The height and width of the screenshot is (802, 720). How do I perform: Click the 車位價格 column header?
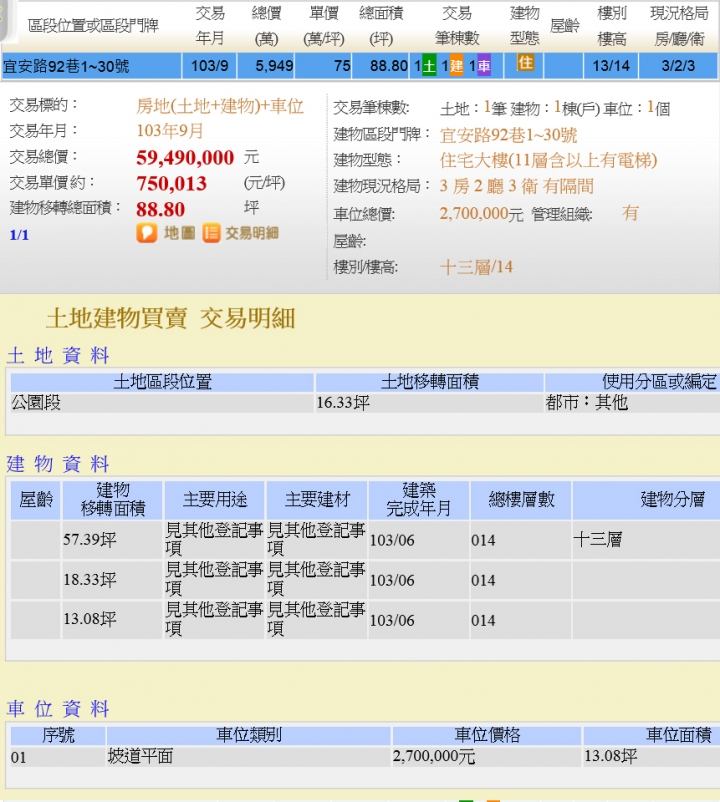point(487,735)
